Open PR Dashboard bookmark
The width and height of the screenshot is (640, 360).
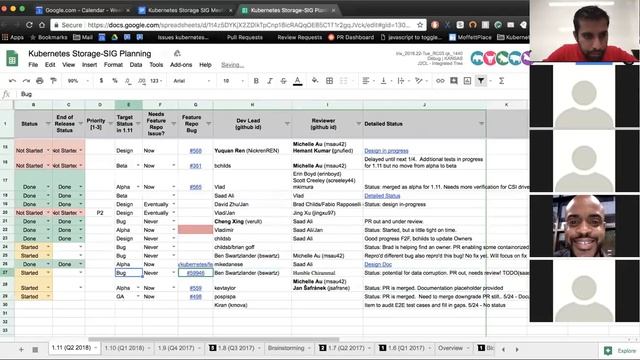tap(351, 37)
